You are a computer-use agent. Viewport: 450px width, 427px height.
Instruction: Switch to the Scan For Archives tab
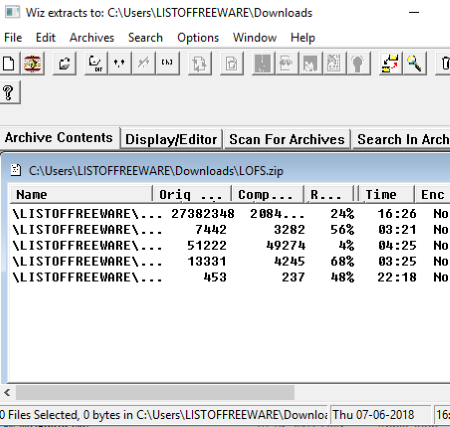click(x=287, y=139)
